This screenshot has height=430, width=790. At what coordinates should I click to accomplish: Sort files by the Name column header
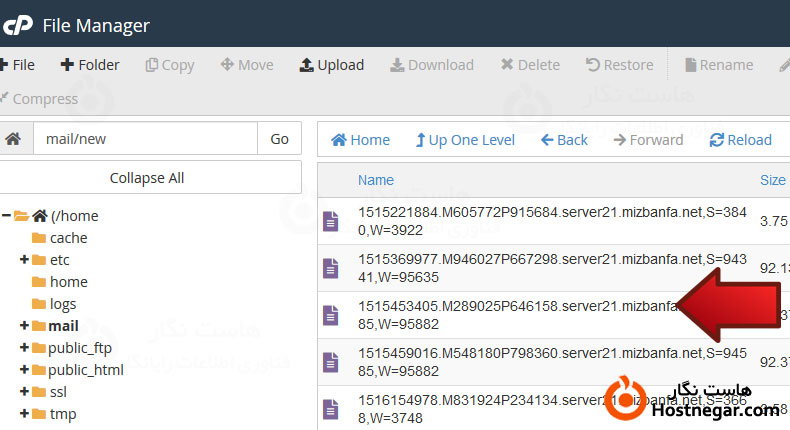coord(376,181)
